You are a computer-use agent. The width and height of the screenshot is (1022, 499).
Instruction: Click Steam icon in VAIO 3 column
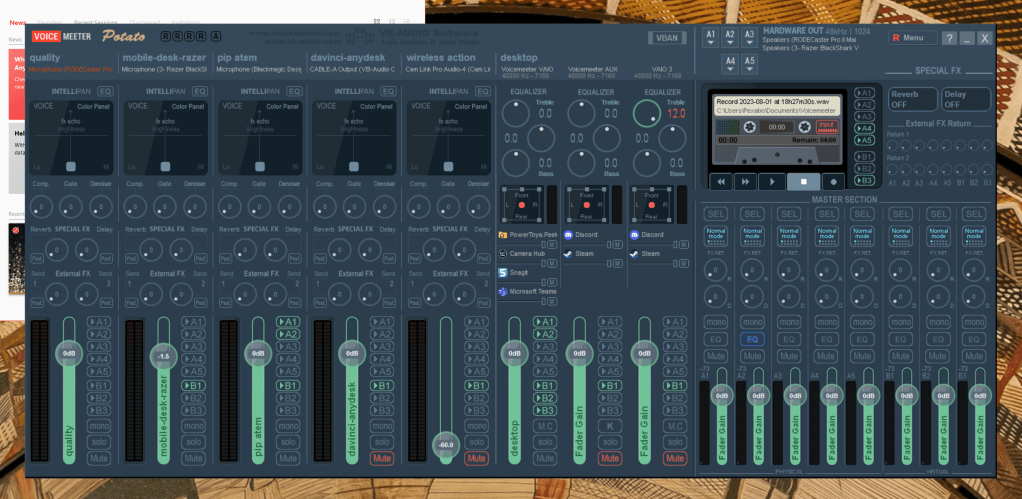pos(634,253)
